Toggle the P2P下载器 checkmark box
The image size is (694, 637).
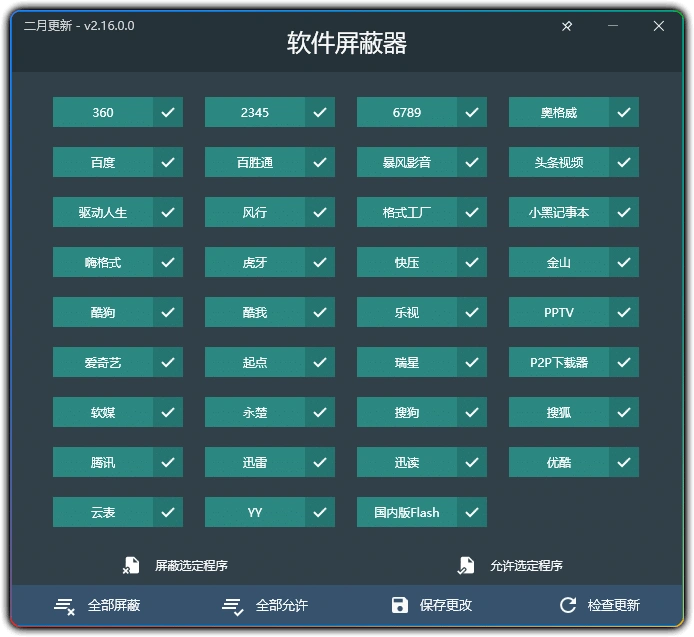[624, 363]
